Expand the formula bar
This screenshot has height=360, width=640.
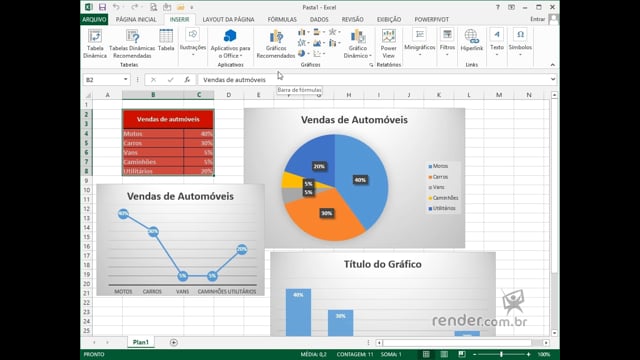[x=553, y=80]
